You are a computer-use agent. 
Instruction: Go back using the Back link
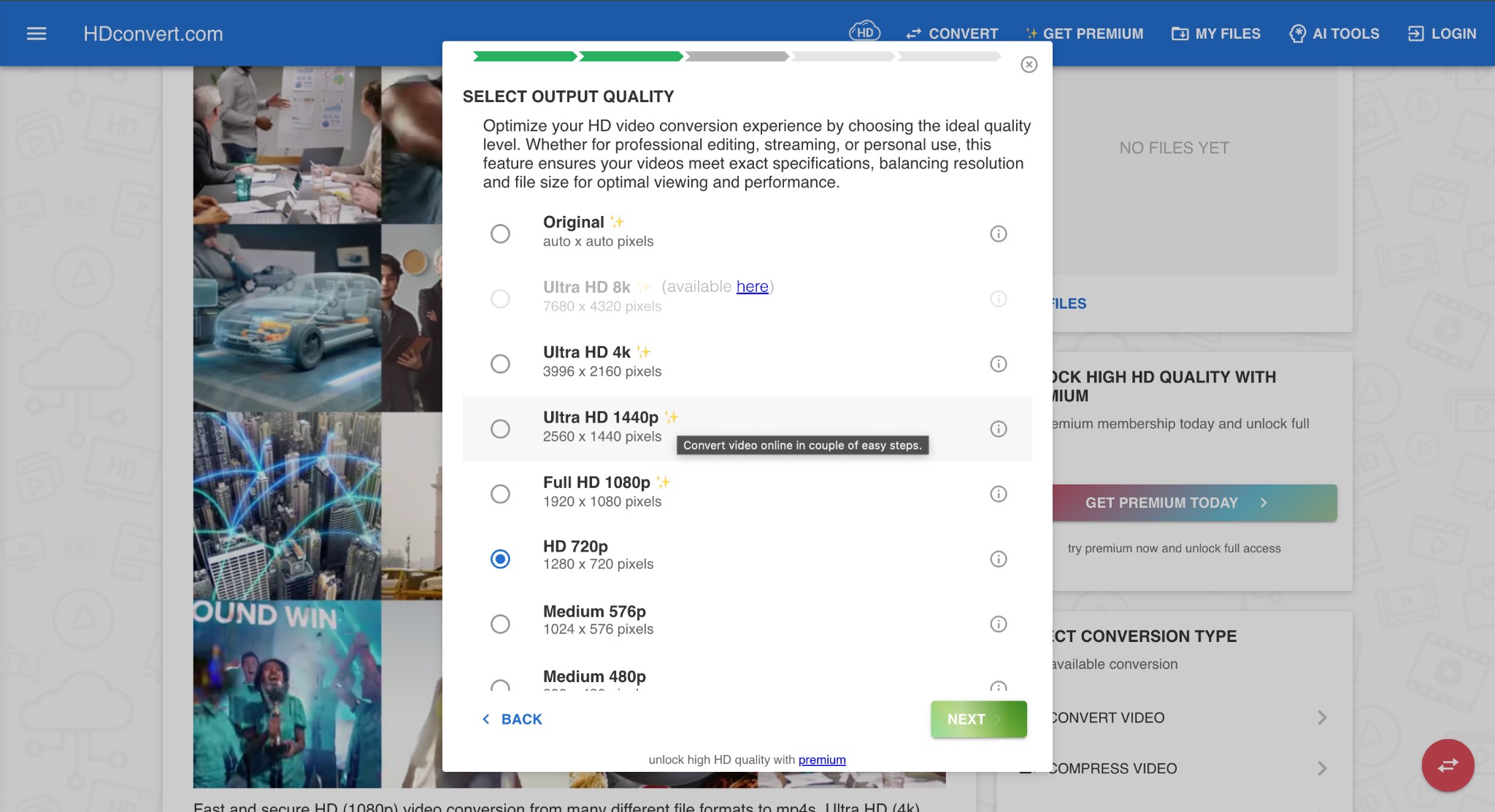tap(512, 719)
